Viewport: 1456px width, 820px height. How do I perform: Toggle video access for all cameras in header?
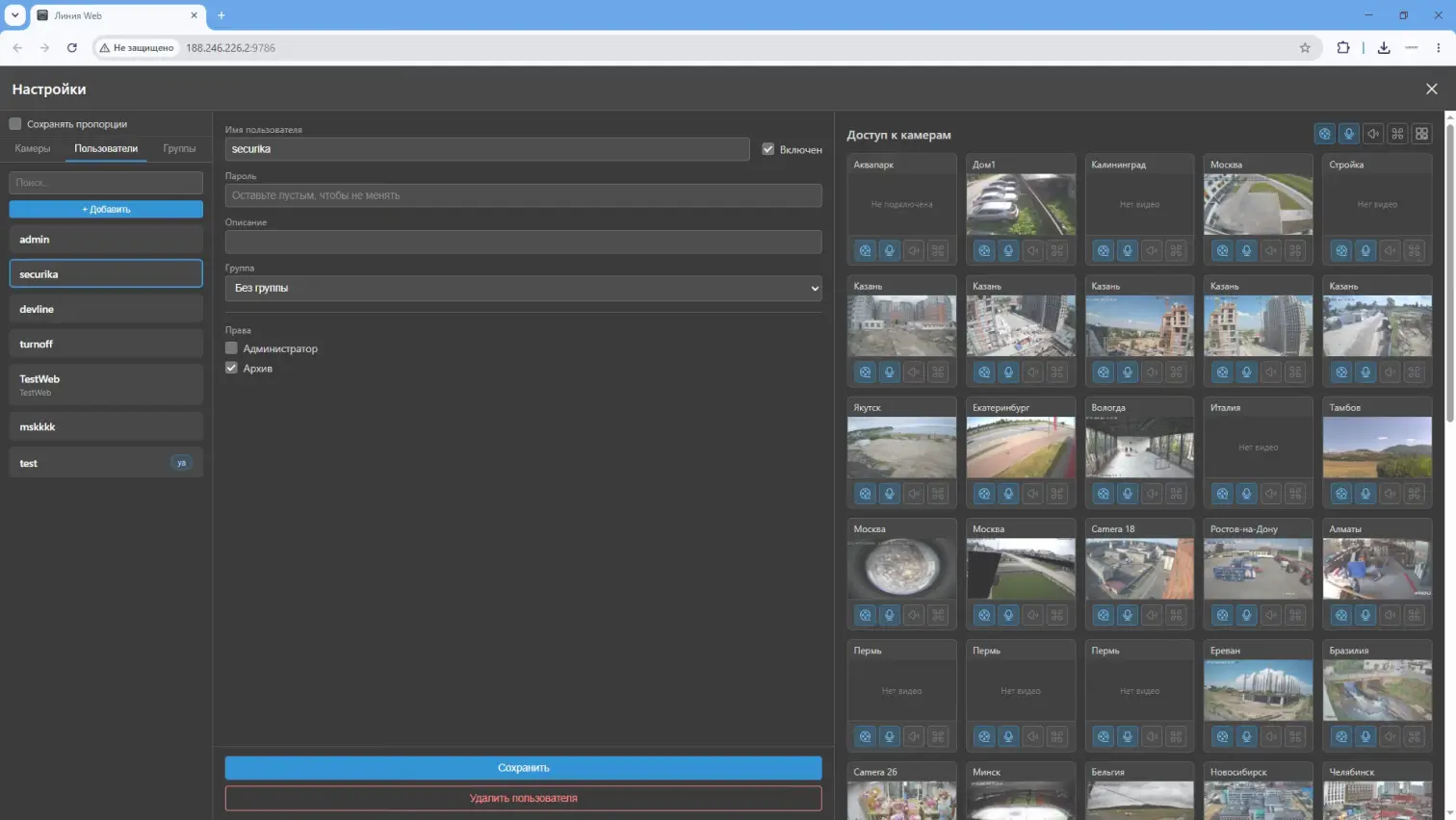(1325, 134)
